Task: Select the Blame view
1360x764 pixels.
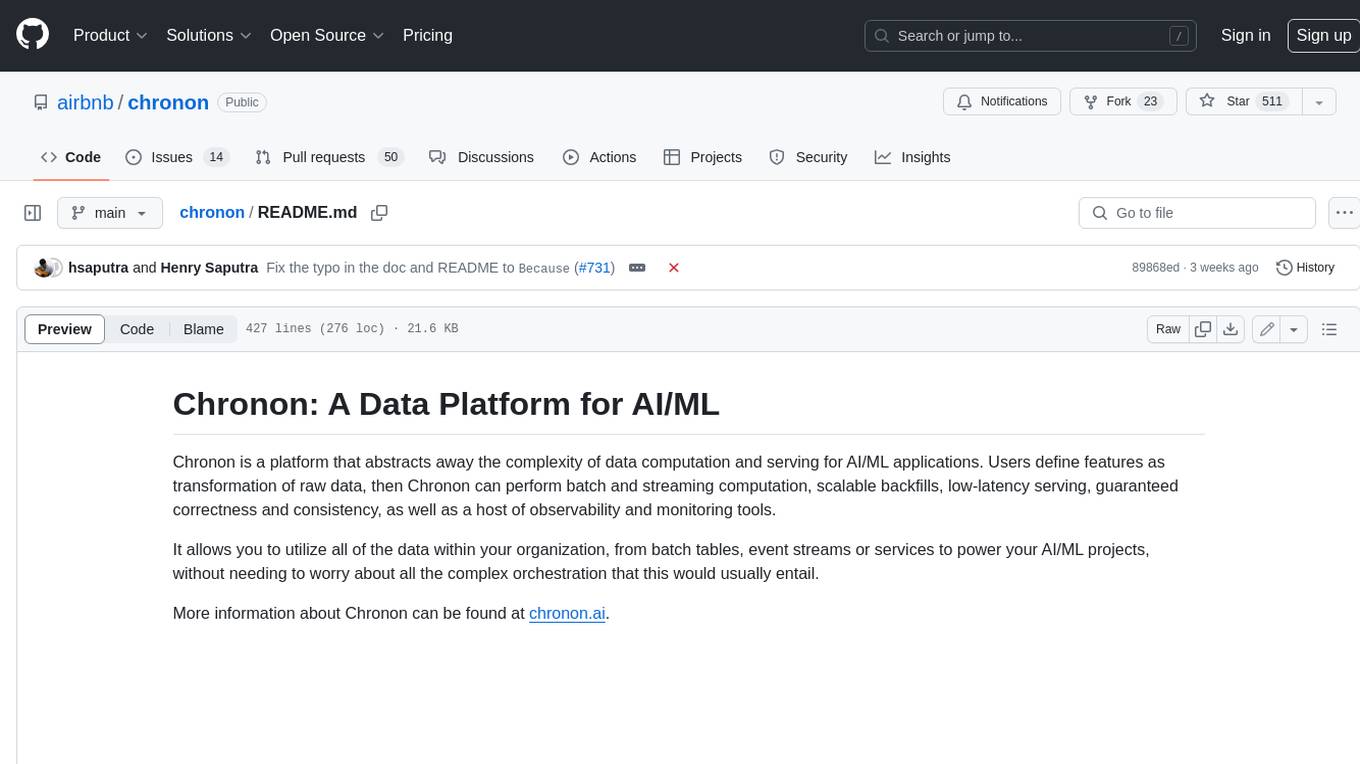Action: point(203,329)
